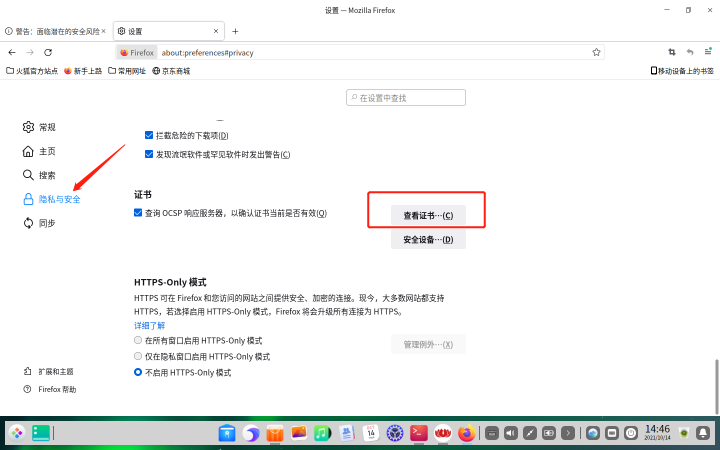Open the 常用网址 bookmark folder
This screenshot has height=450, width=720.
point(127,71)
